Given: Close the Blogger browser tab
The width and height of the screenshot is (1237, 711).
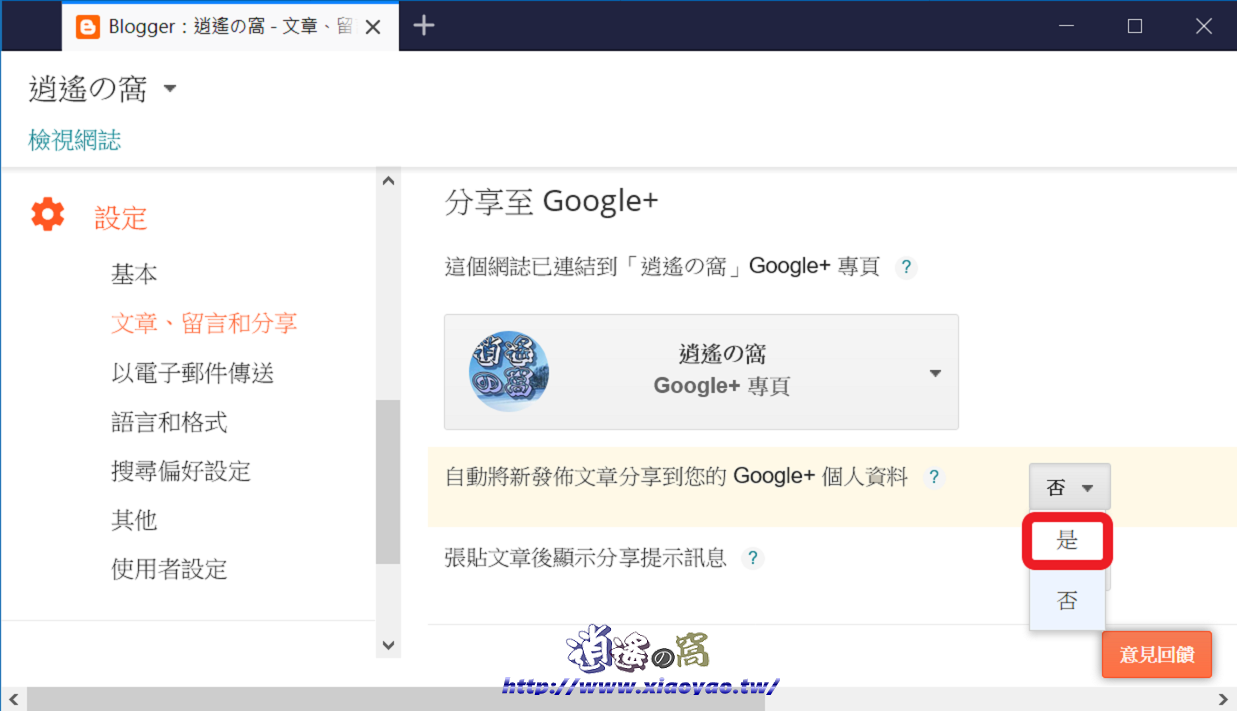Looking at the screenshot, I should 373,27.
